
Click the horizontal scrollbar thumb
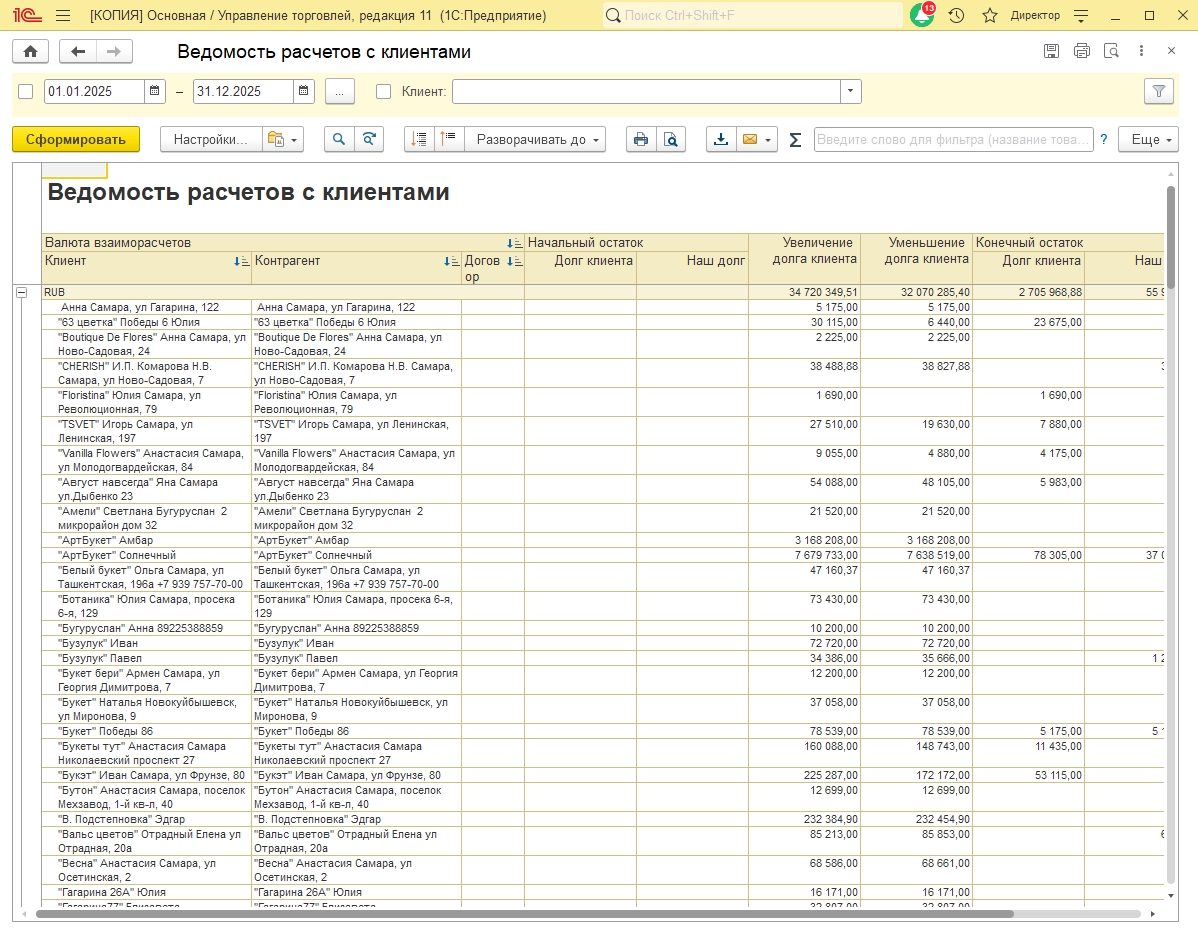click(524, 914)
